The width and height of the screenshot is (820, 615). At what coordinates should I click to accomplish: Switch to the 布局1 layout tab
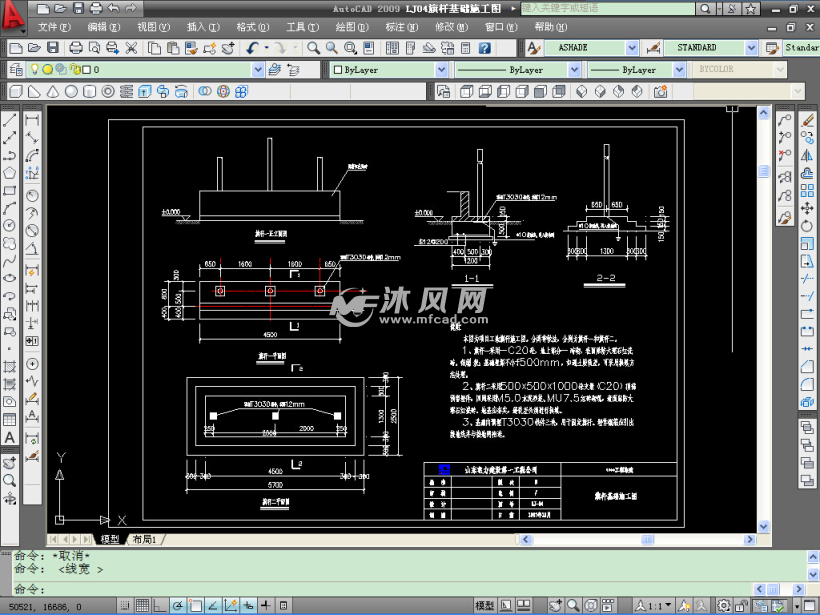(144, 539)
